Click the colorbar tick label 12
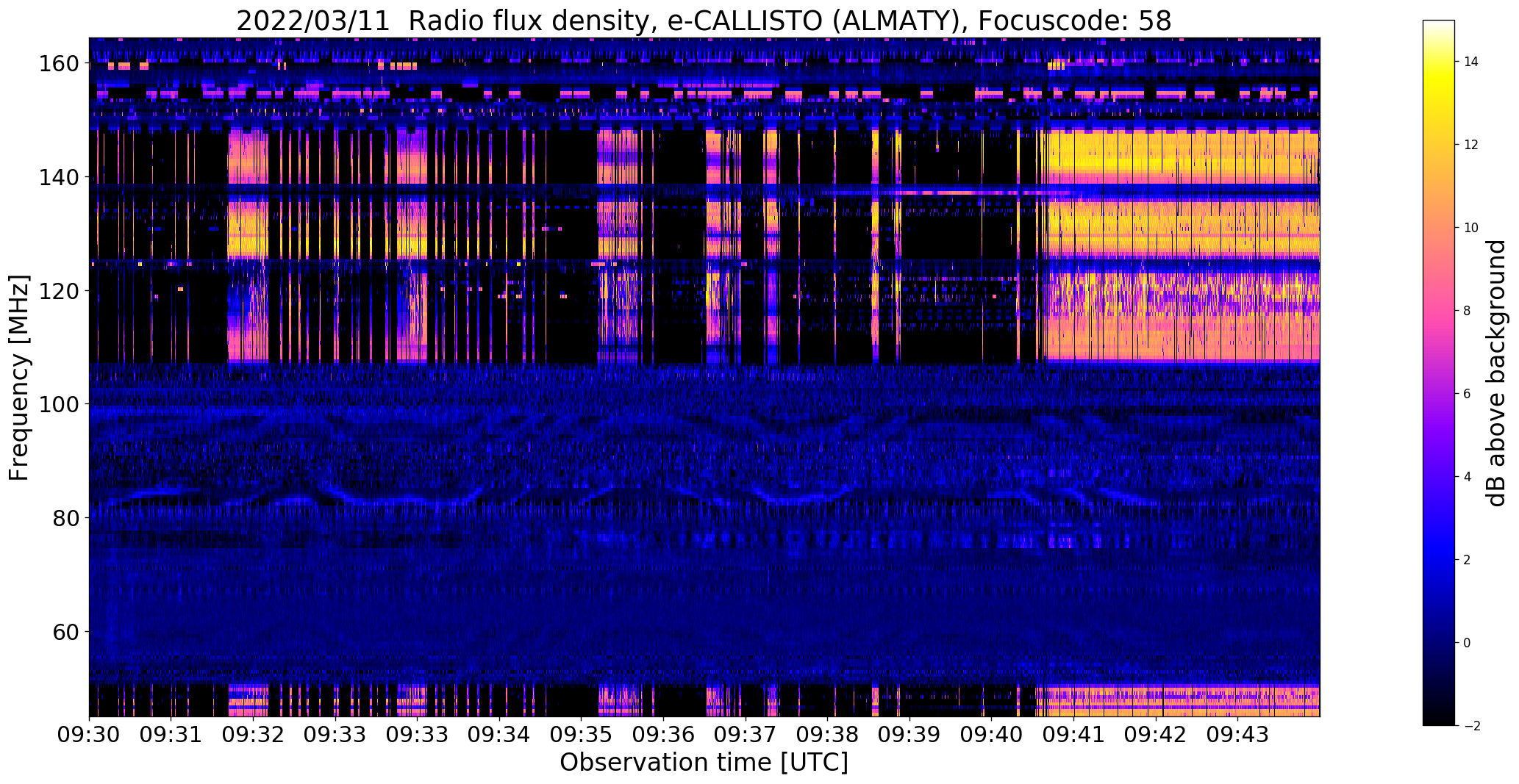 point(1471,145)
